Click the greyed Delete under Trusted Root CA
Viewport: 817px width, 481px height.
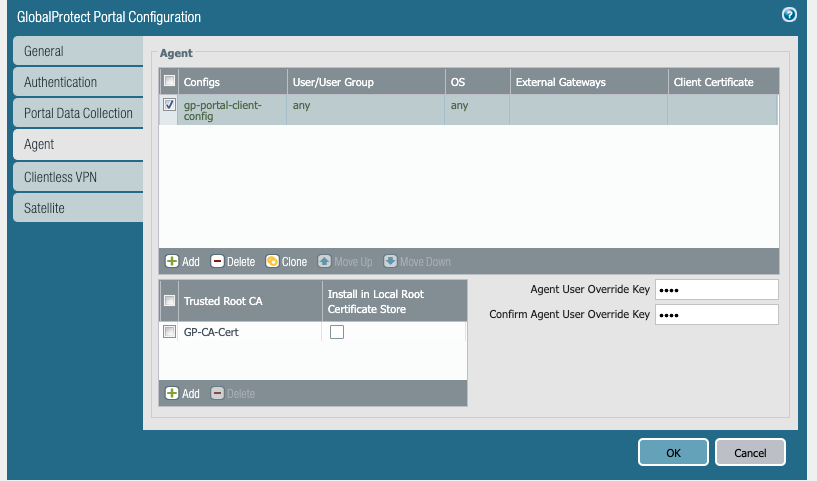233,393
